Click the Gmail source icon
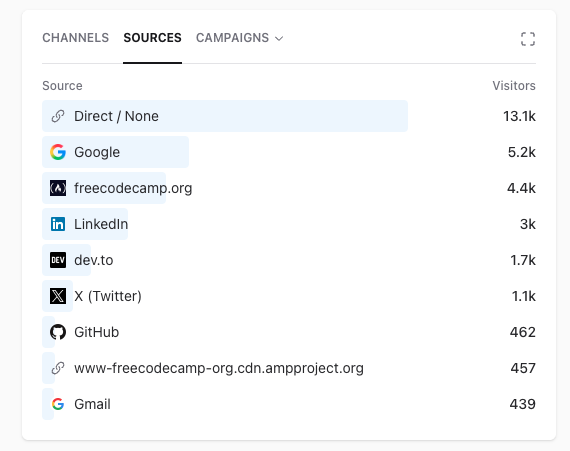This screenshot has height=451, width=570. point(58,404)
